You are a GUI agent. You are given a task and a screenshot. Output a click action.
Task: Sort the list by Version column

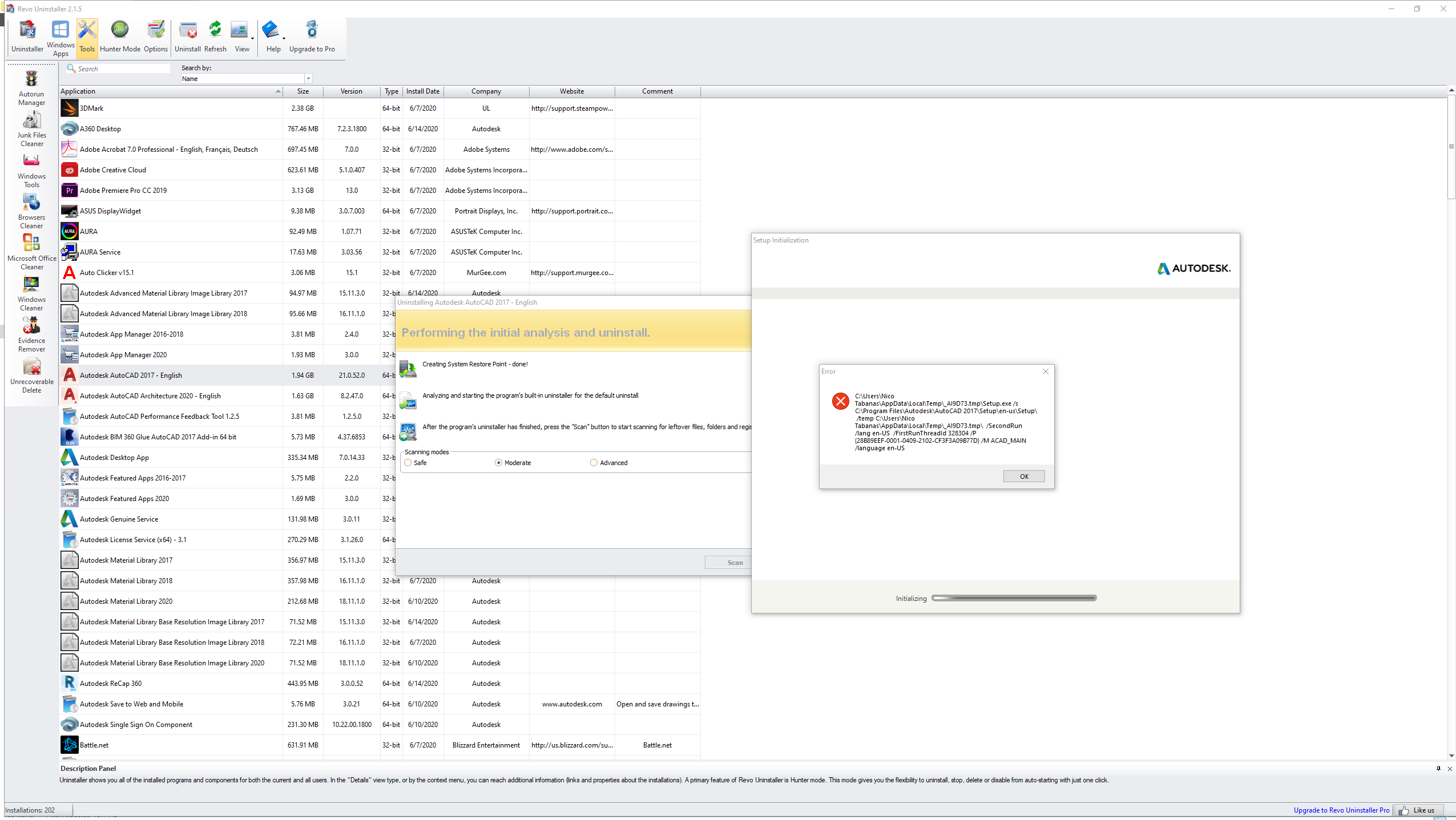[x=352, y=91]
